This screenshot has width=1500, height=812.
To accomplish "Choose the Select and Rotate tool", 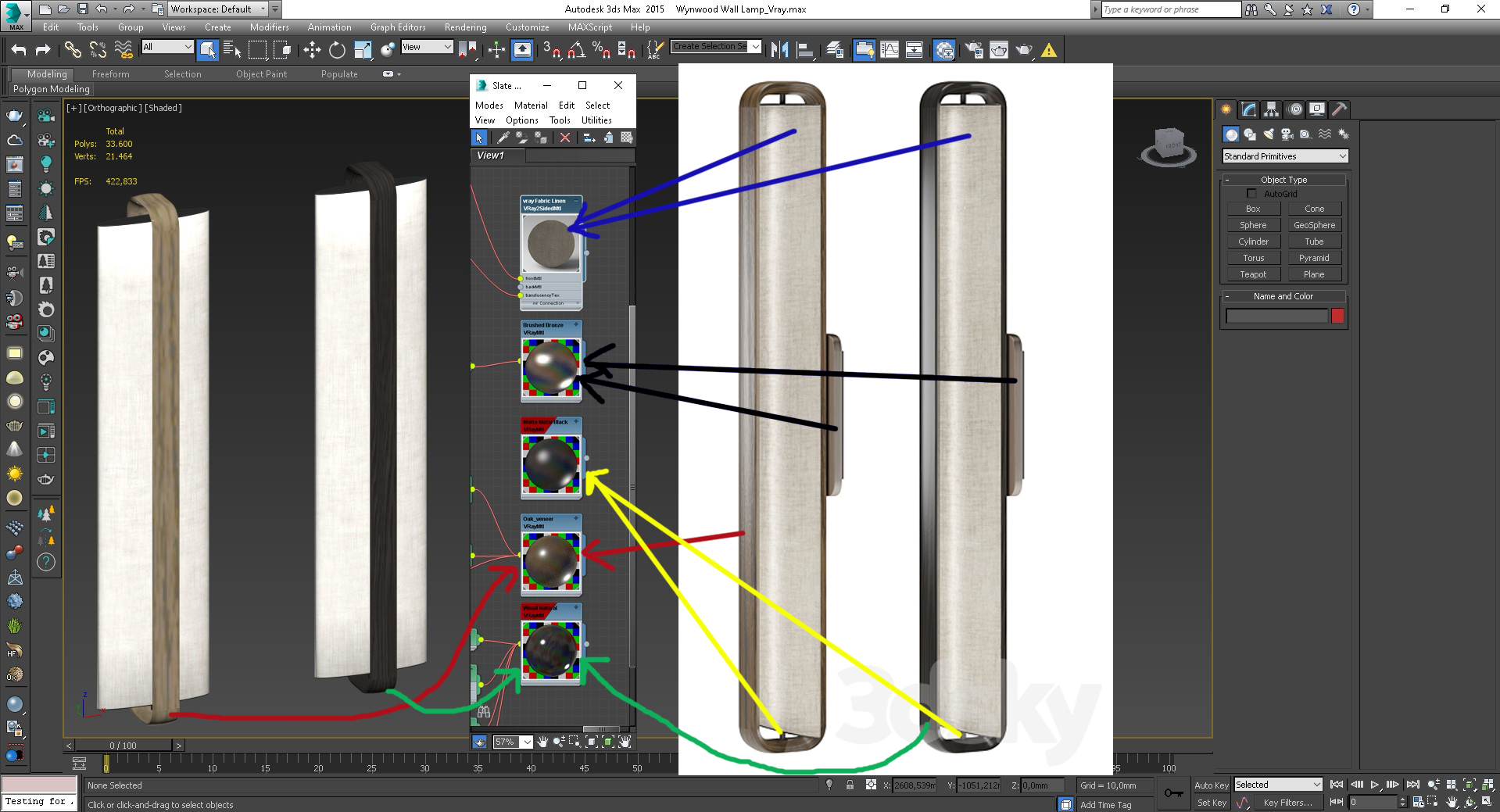I will coord(337,50).
